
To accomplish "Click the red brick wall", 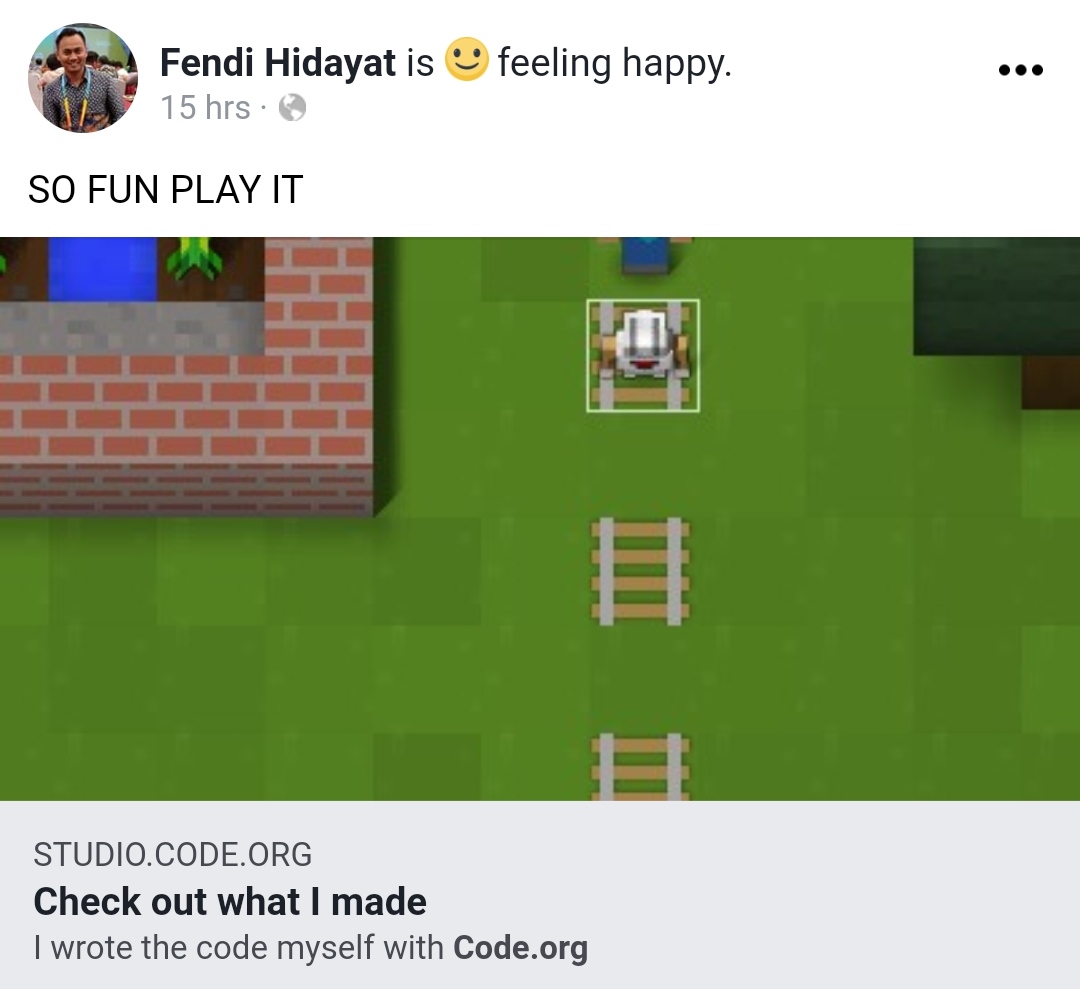I will coord(186,406).
